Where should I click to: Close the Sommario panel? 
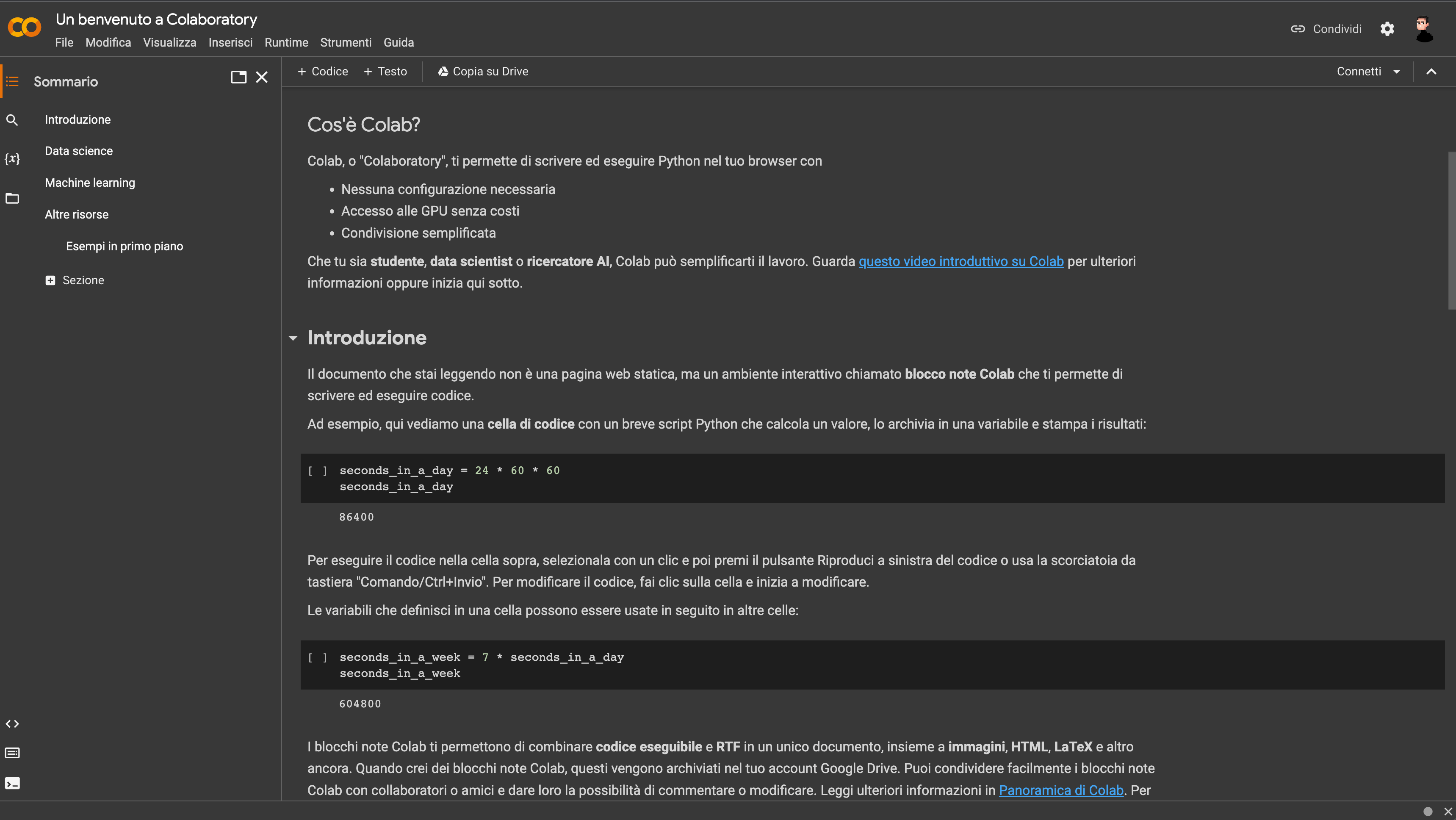pyautogui.click(x=262, y=78)
